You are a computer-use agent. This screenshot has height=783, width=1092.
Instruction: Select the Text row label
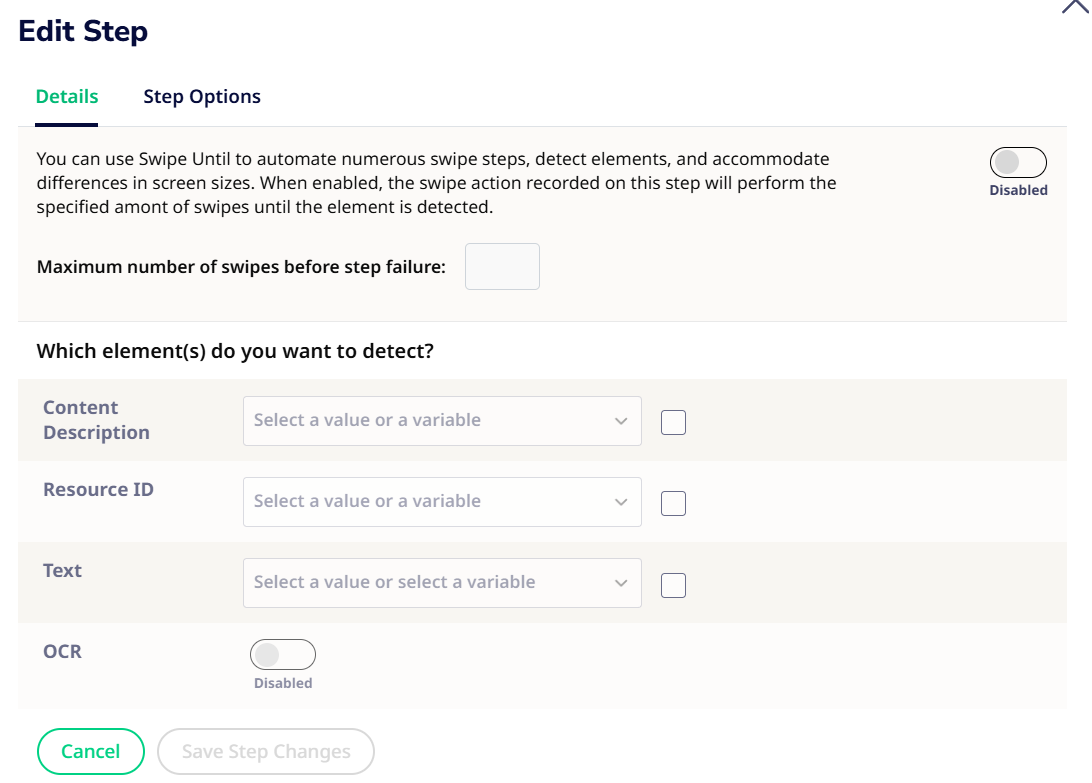pyautogui.click(x=62, y=570)
